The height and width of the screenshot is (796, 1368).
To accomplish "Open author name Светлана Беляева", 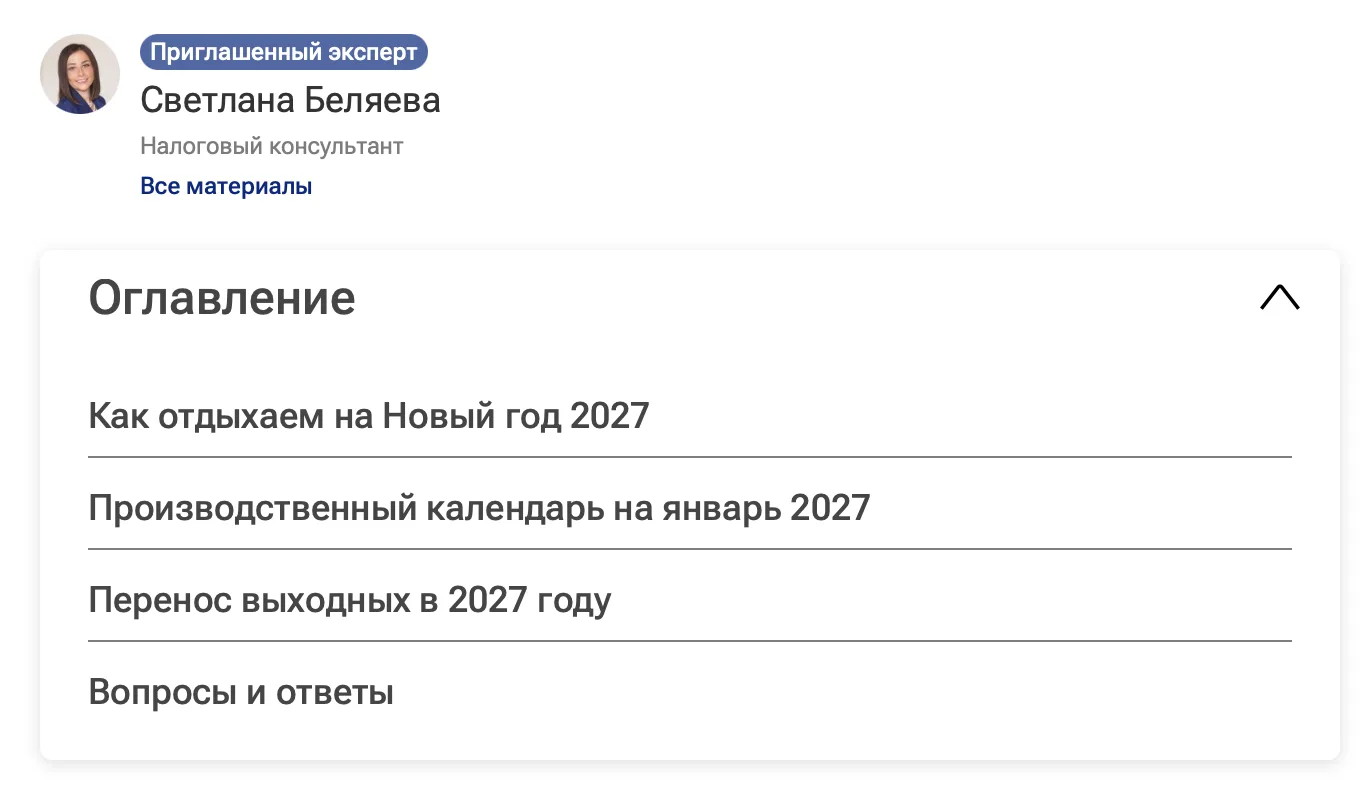I will (x=290, y=100).
